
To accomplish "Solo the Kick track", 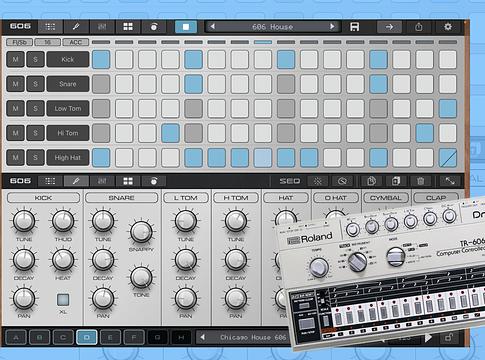I will 35,59.
